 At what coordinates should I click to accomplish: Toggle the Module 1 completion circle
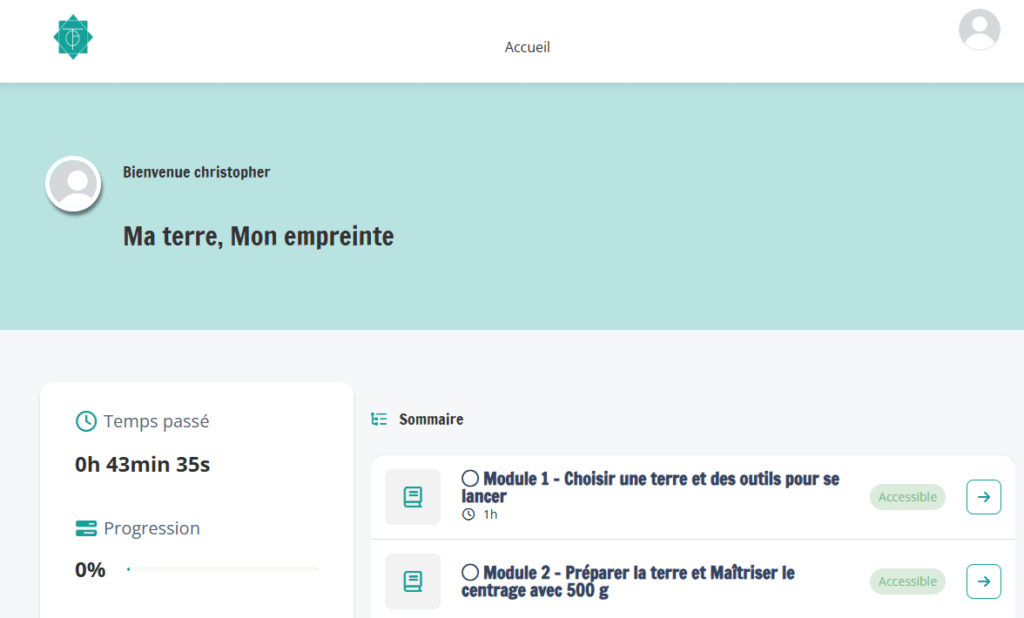(470, 479)
